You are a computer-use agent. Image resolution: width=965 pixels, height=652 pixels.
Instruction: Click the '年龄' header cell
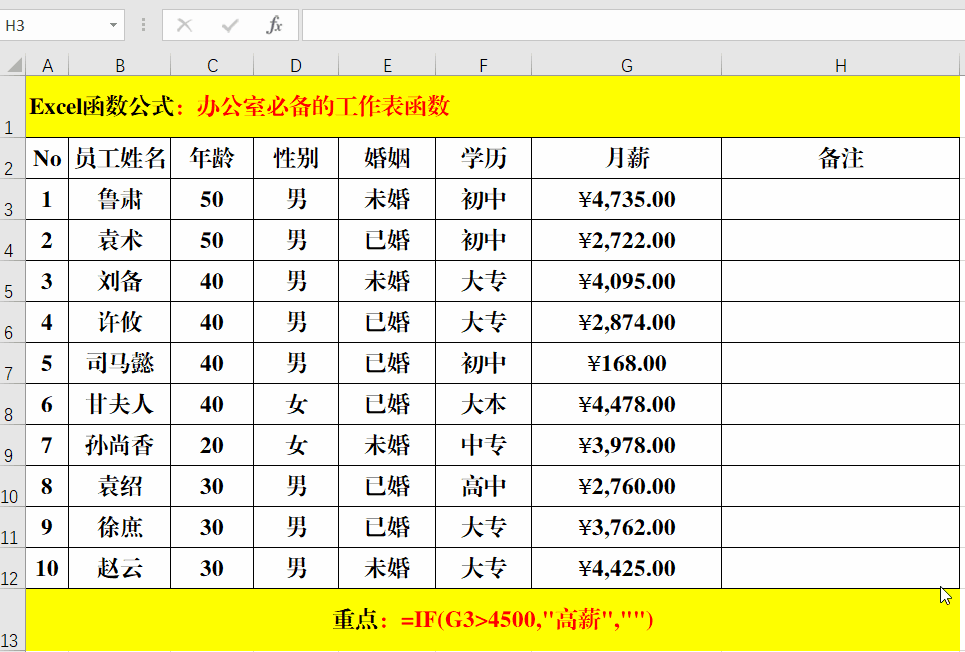pyautogui.click(x=212, y=158)
